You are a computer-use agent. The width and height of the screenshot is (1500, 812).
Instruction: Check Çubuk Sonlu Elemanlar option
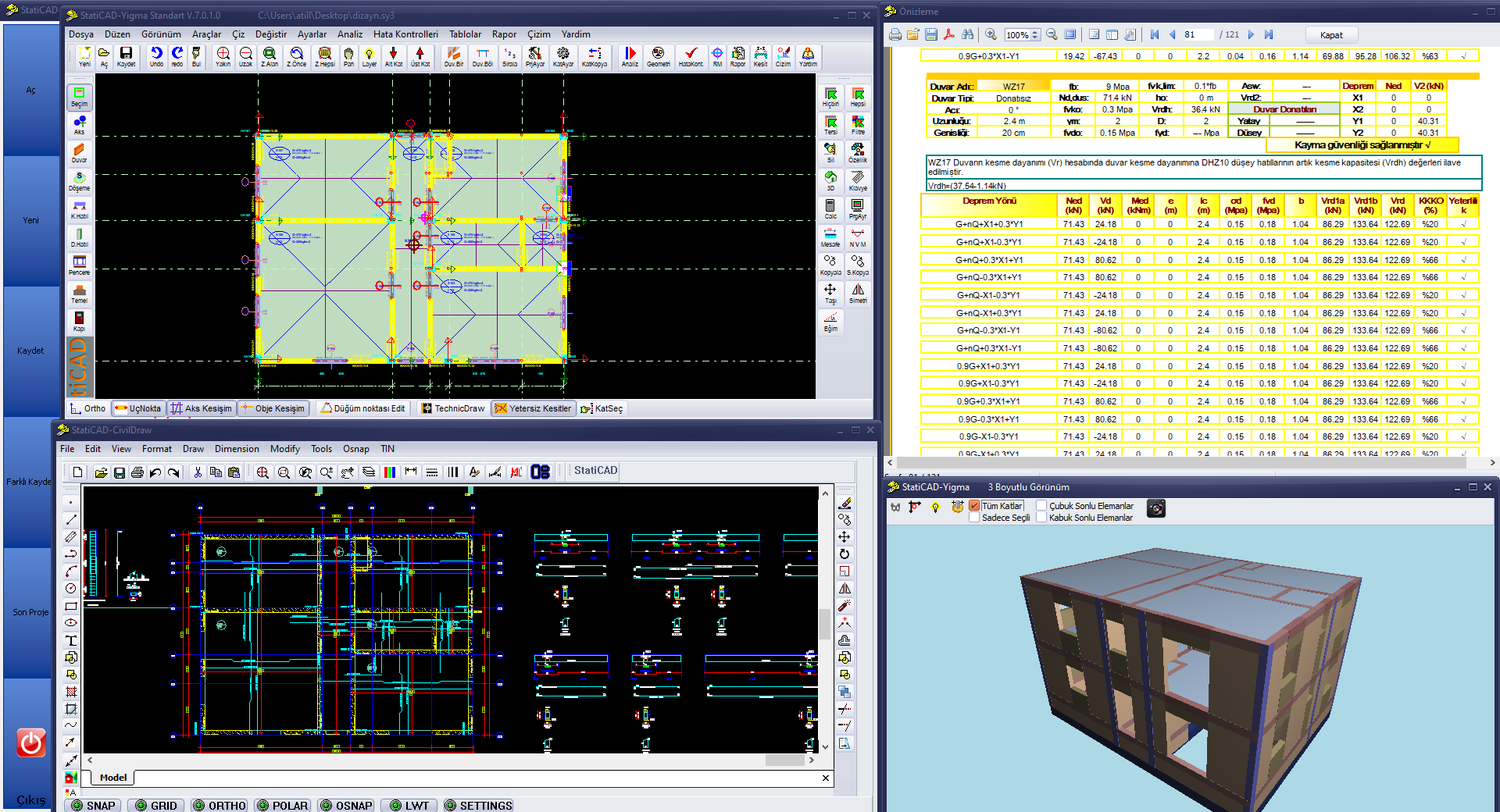pyautogui.click(x=1041, y=506)
